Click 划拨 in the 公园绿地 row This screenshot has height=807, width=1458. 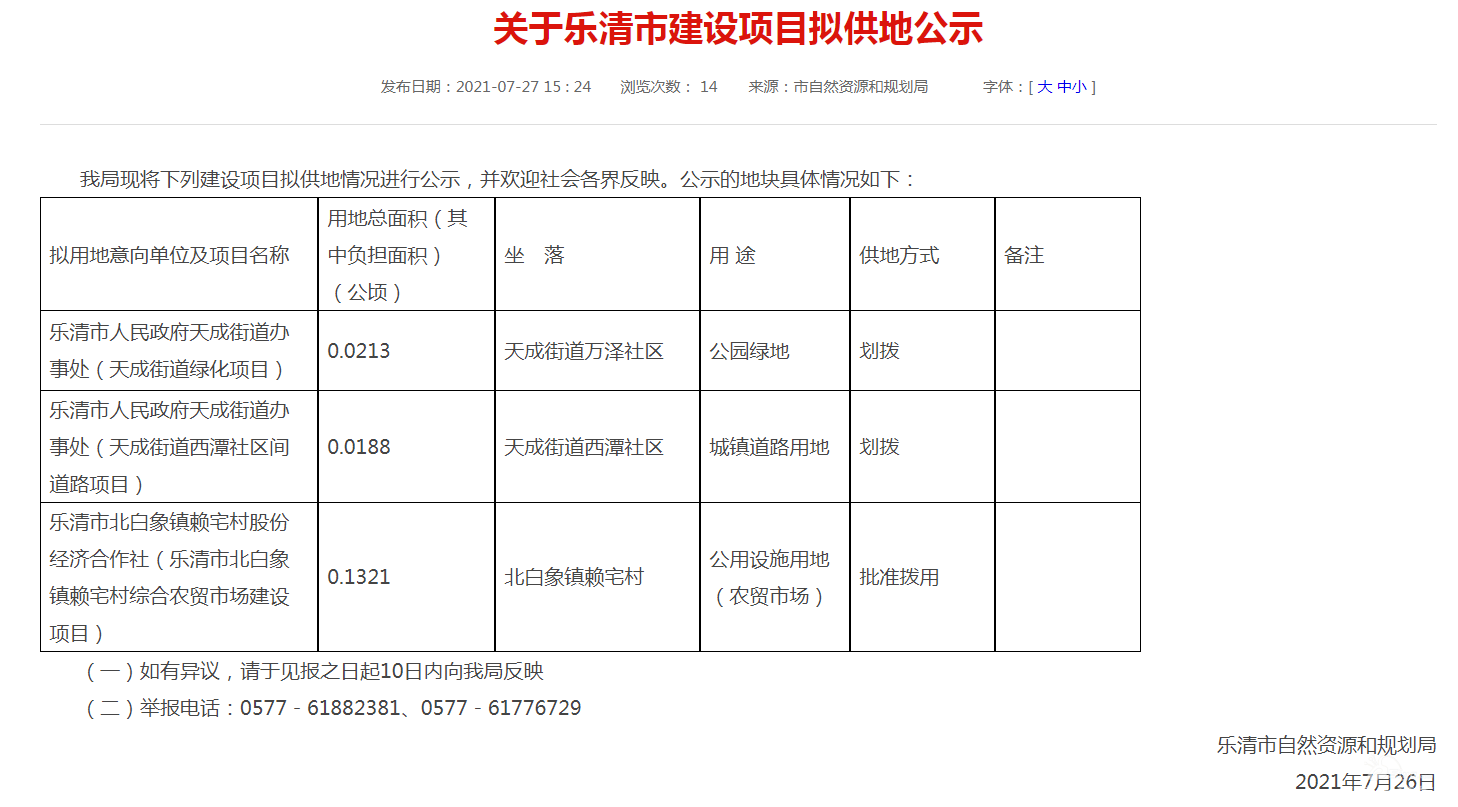point(880,351)
